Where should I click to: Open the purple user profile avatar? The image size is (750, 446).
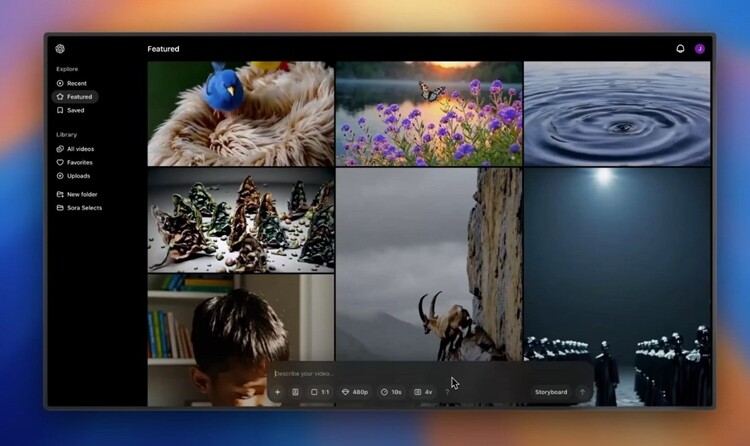tap(700, 48)
